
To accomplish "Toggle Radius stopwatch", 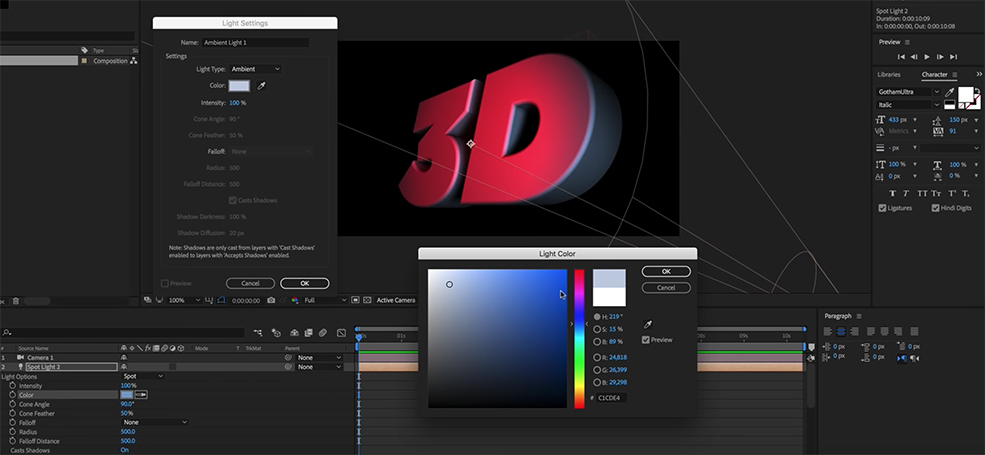I will (x=13, y=432).
